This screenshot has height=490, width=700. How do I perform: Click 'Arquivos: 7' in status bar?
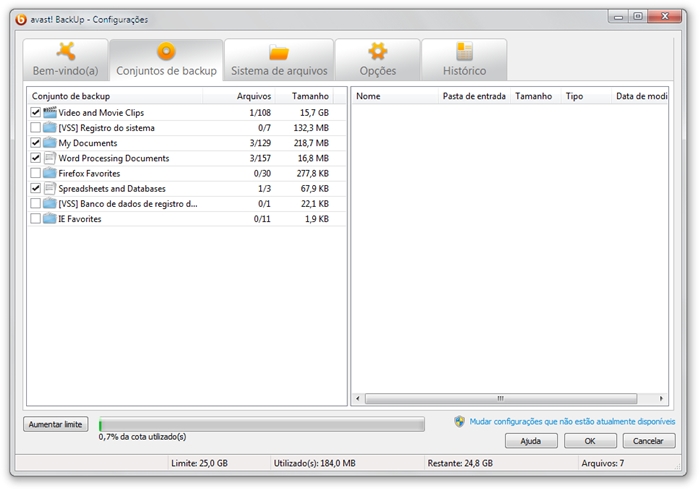pos(603,463)
